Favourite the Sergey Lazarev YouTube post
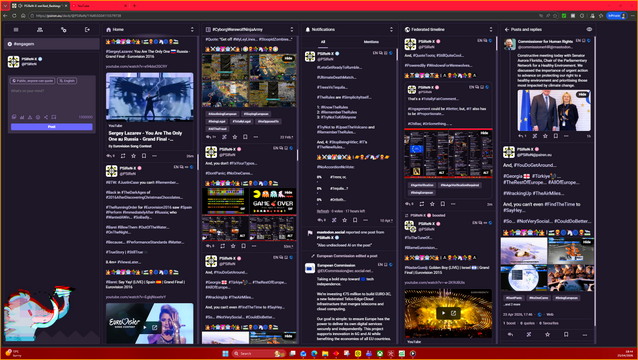The width and height of the screenshot is (638, 360). pos(133,156)
